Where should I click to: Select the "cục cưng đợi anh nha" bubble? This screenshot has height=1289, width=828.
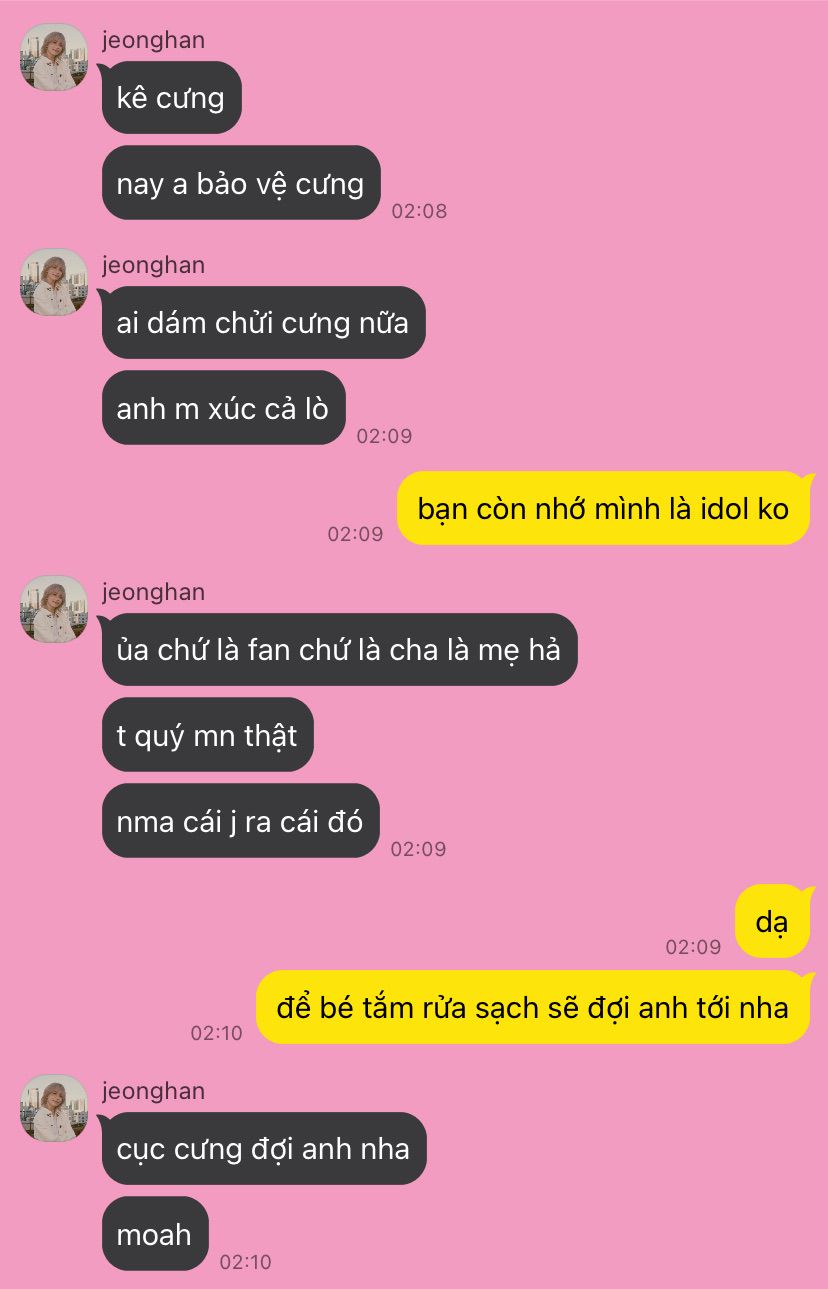click(264, 1148)
